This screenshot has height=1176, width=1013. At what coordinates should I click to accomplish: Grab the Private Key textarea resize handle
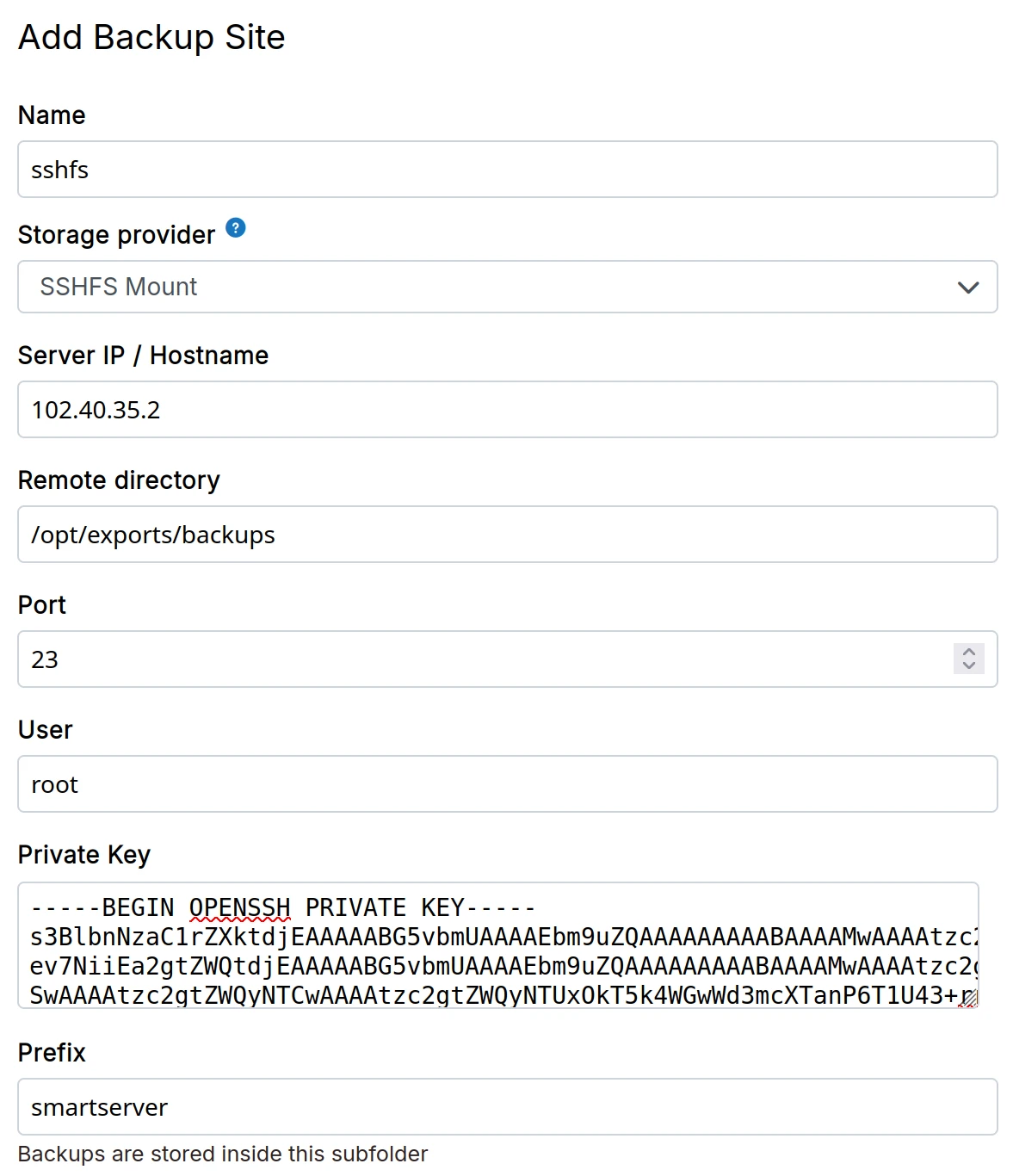coord(970,1000)
